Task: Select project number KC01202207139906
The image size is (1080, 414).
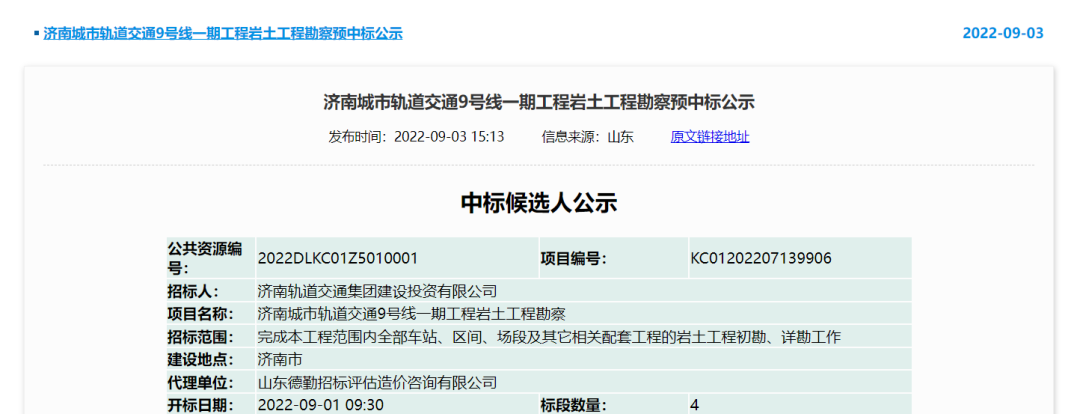Action: click(x=761, y=258)
